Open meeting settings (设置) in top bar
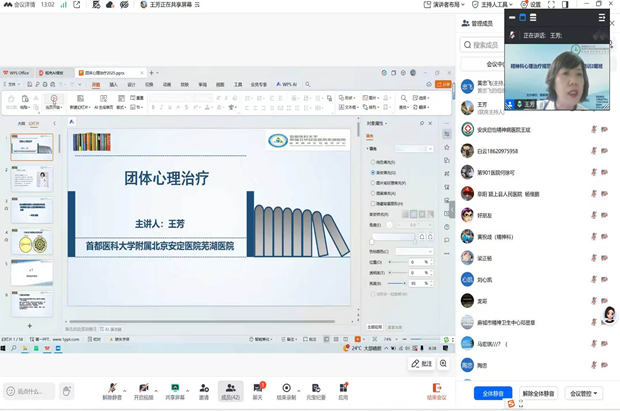Viewport: 620px width, 411px height. pyautogui.click(x=531, y=4)
